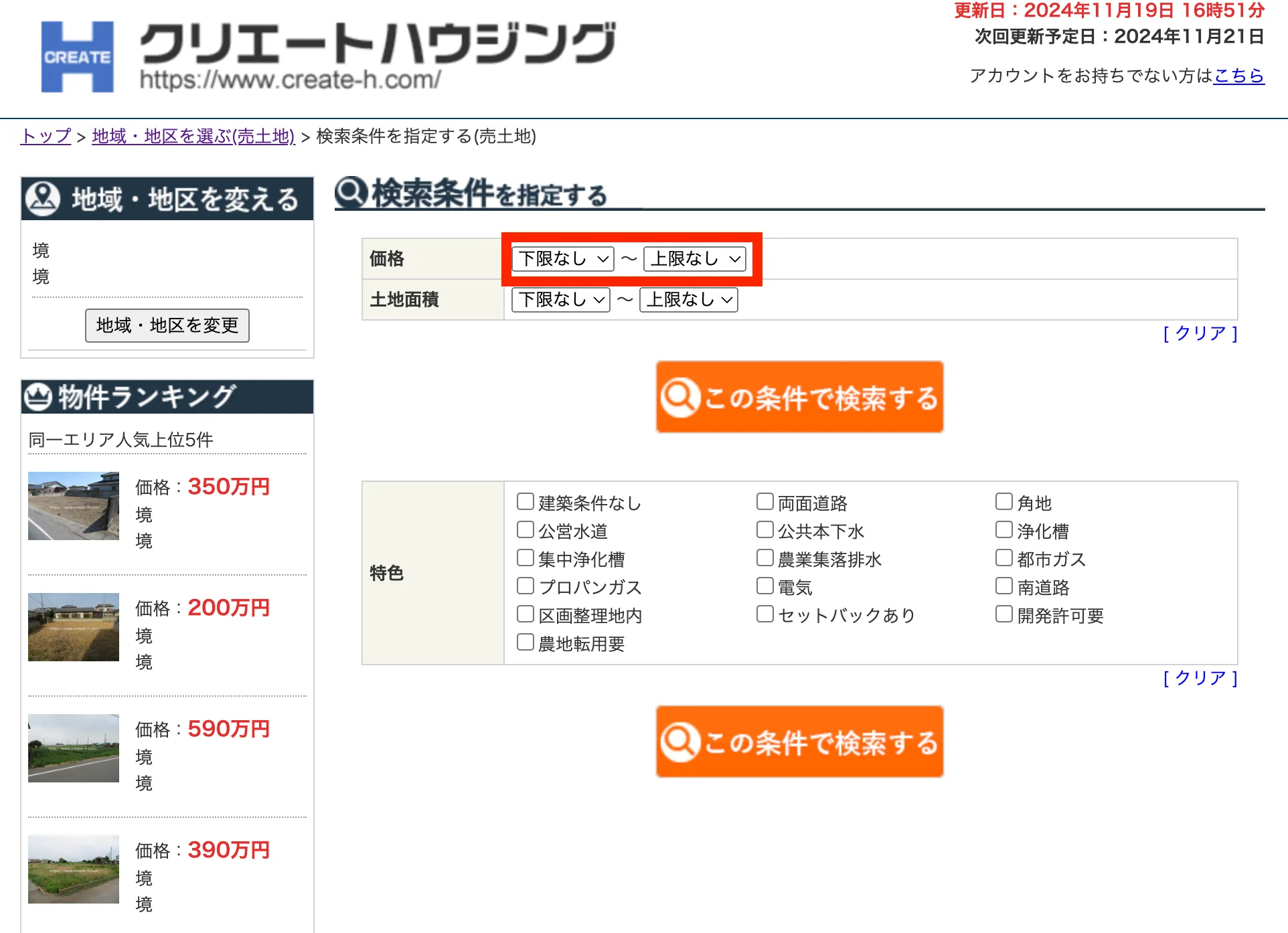The image size is (1288, 933).
Task: Enable the 建築条件なし checkbox
Action: (525, 501)
